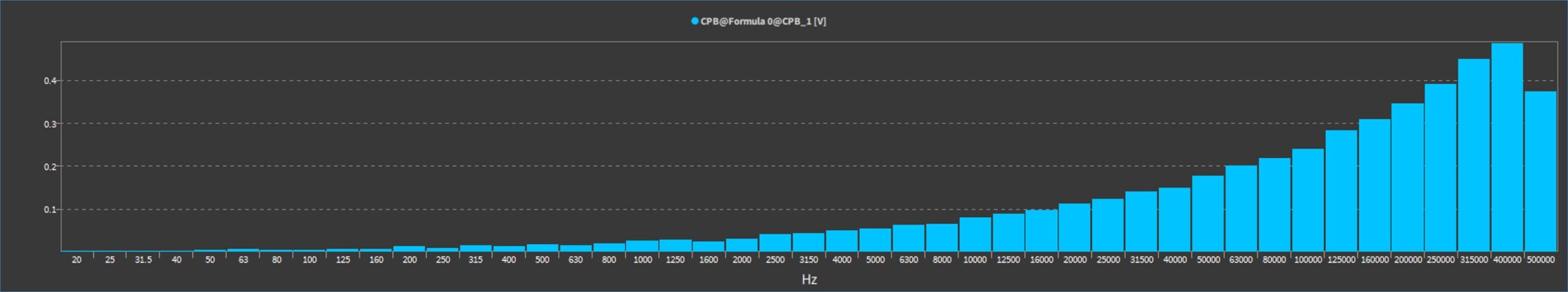Screen dimensions: 1568x292
Task: Click the 50000 Hz bar
Action: (x=1208, y=213)
